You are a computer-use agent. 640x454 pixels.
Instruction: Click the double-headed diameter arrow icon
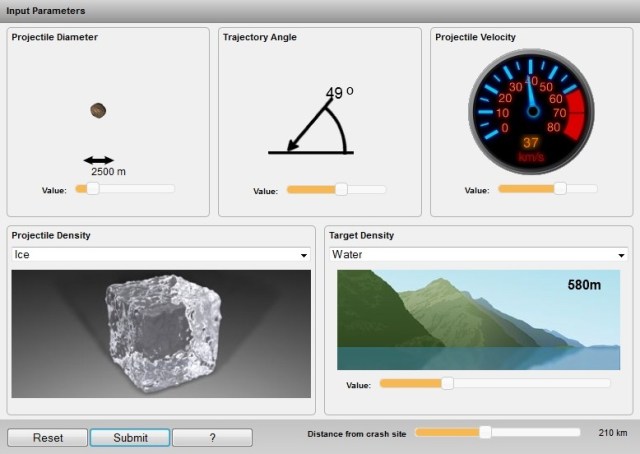(x=98, y=160)
